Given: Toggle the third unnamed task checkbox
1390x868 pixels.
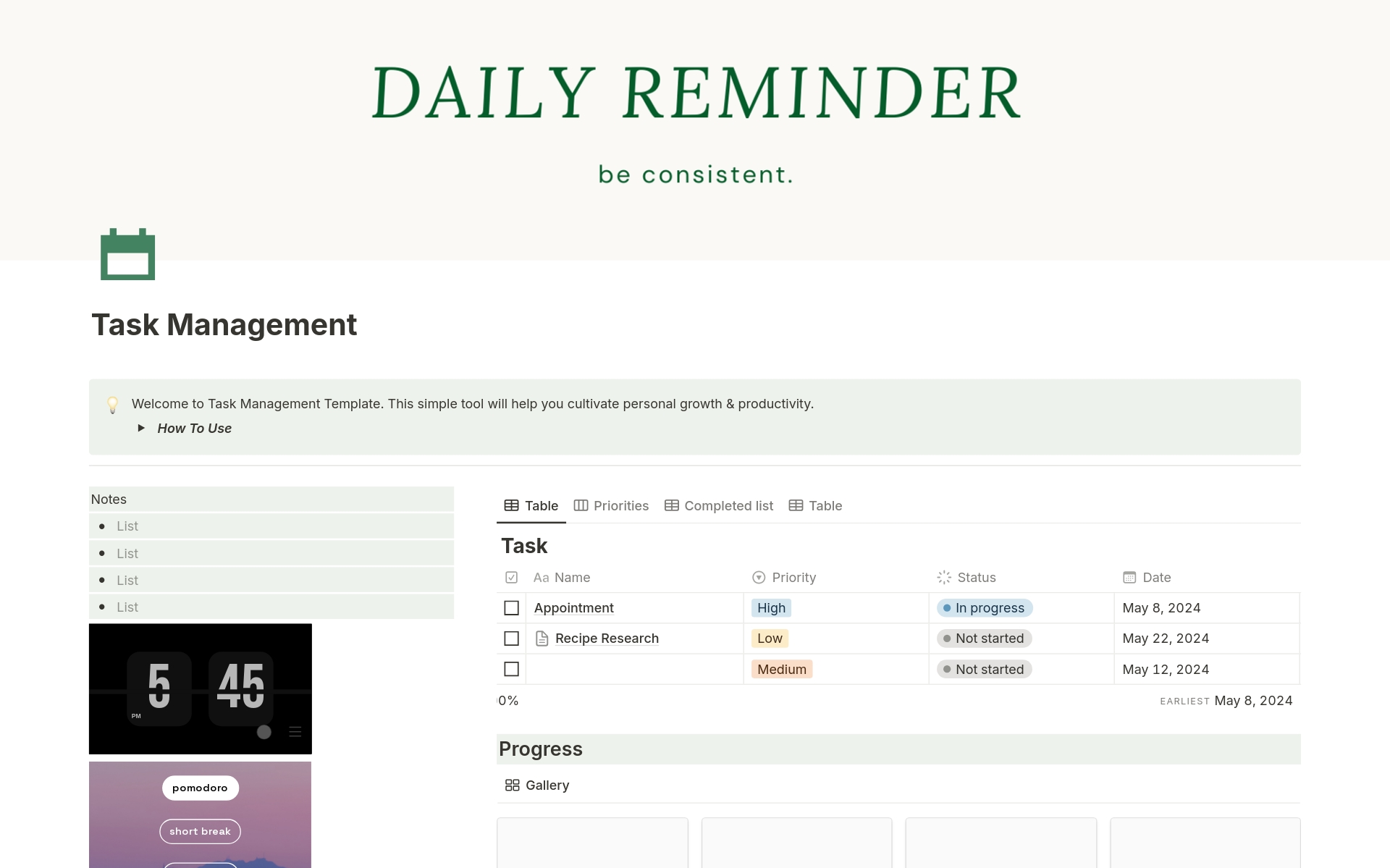Looking at the screenshot, I should [512, 668].
